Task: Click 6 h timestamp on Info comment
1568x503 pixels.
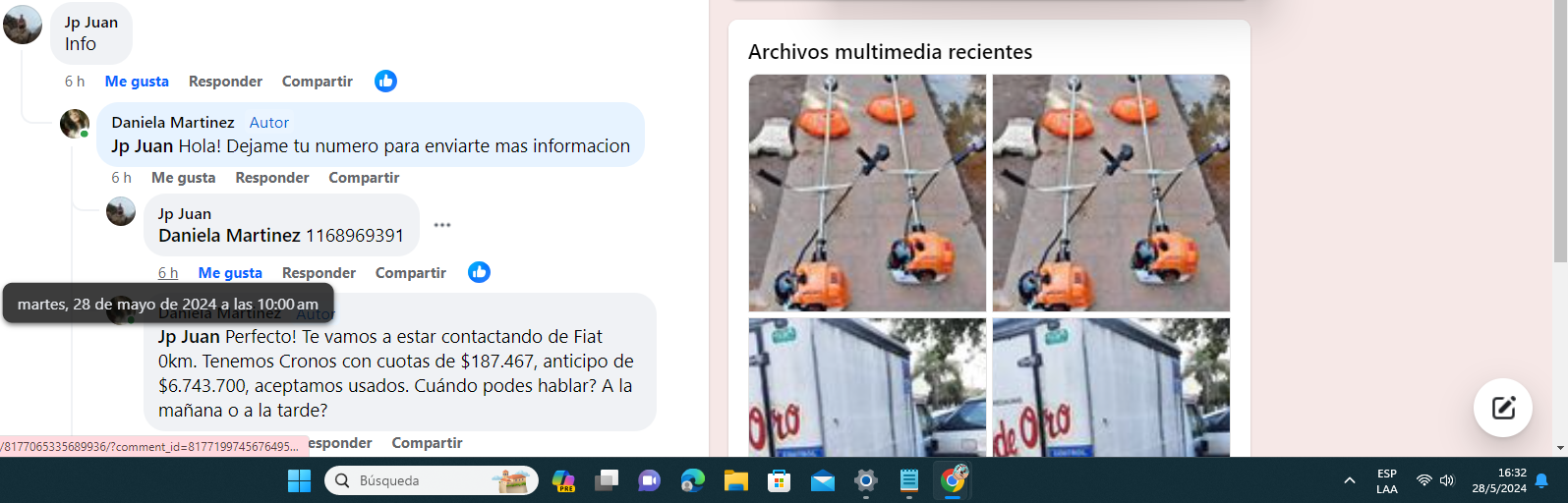Action: tap(75, 82)
